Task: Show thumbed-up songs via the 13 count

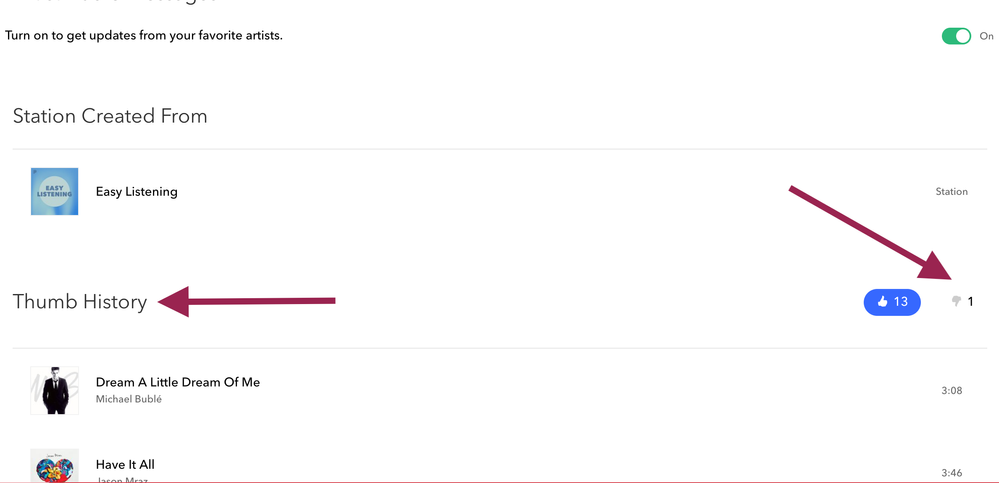Action: tap(901, 301)
